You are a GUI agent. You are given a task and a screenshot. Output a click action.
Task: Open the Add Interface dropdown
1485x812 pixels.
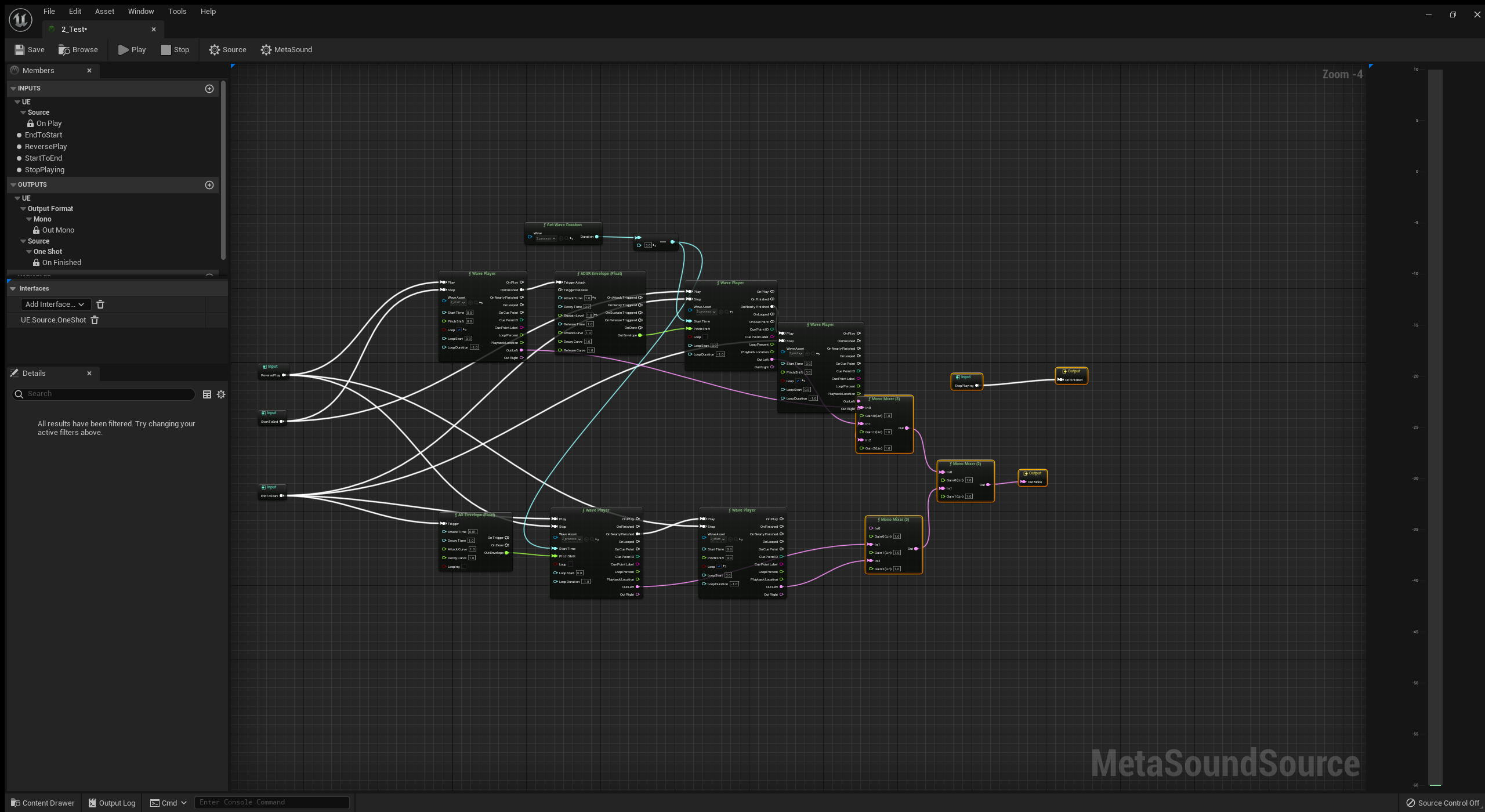pyautogui.click(x=55, y=304)
